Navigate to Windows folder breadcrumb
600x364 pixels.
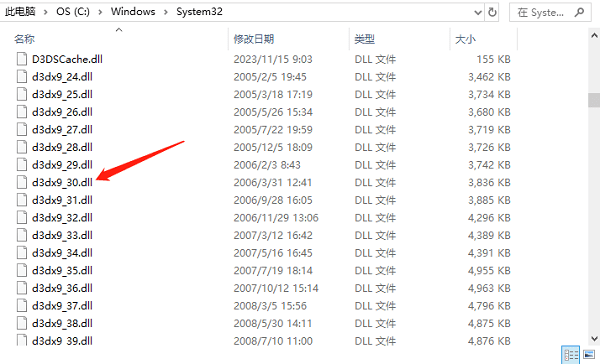[x=133, y=12]
